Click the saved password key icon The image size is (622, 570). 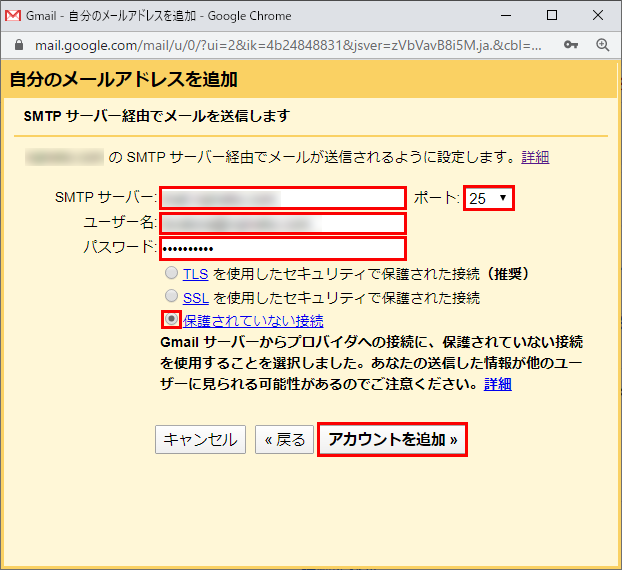(x=571, y=45)
